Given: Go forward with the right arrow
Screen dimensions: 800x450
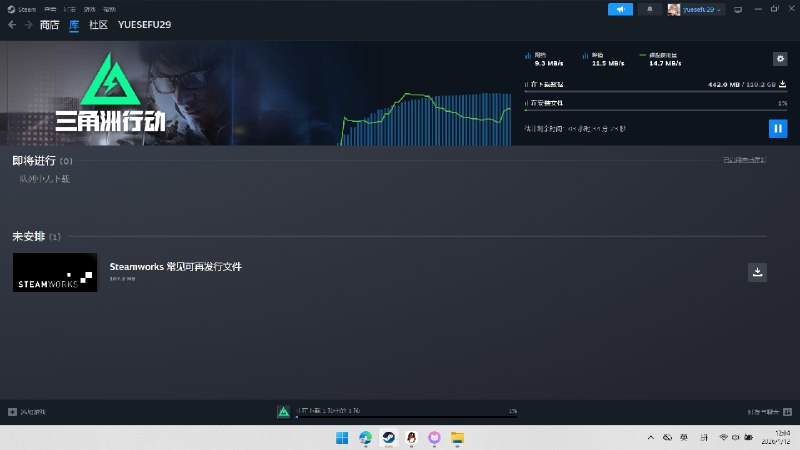Looking at the screenshot, I should (27, 25).
